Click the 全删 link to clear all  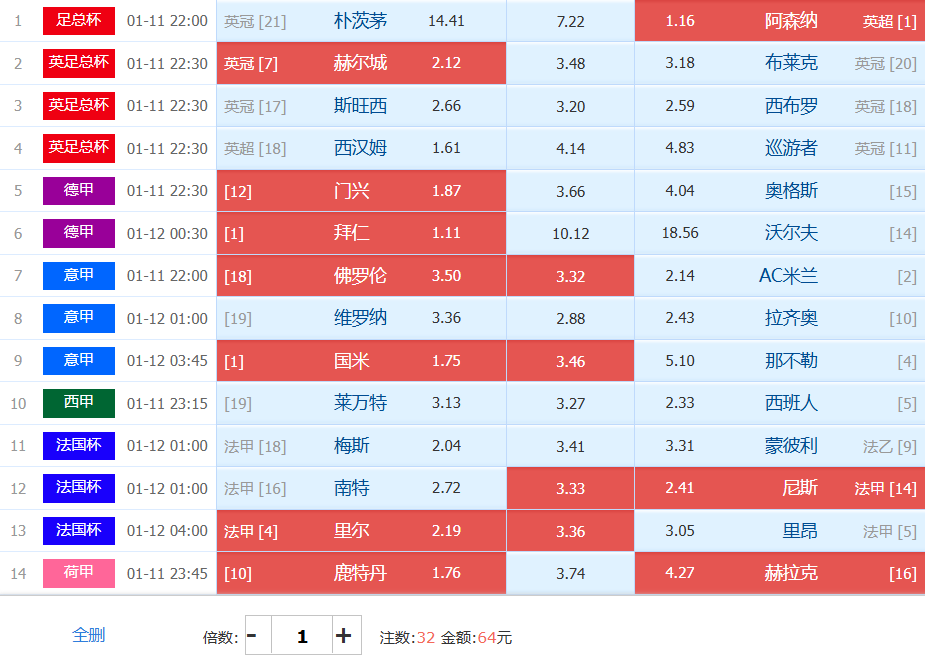[89, 635]
